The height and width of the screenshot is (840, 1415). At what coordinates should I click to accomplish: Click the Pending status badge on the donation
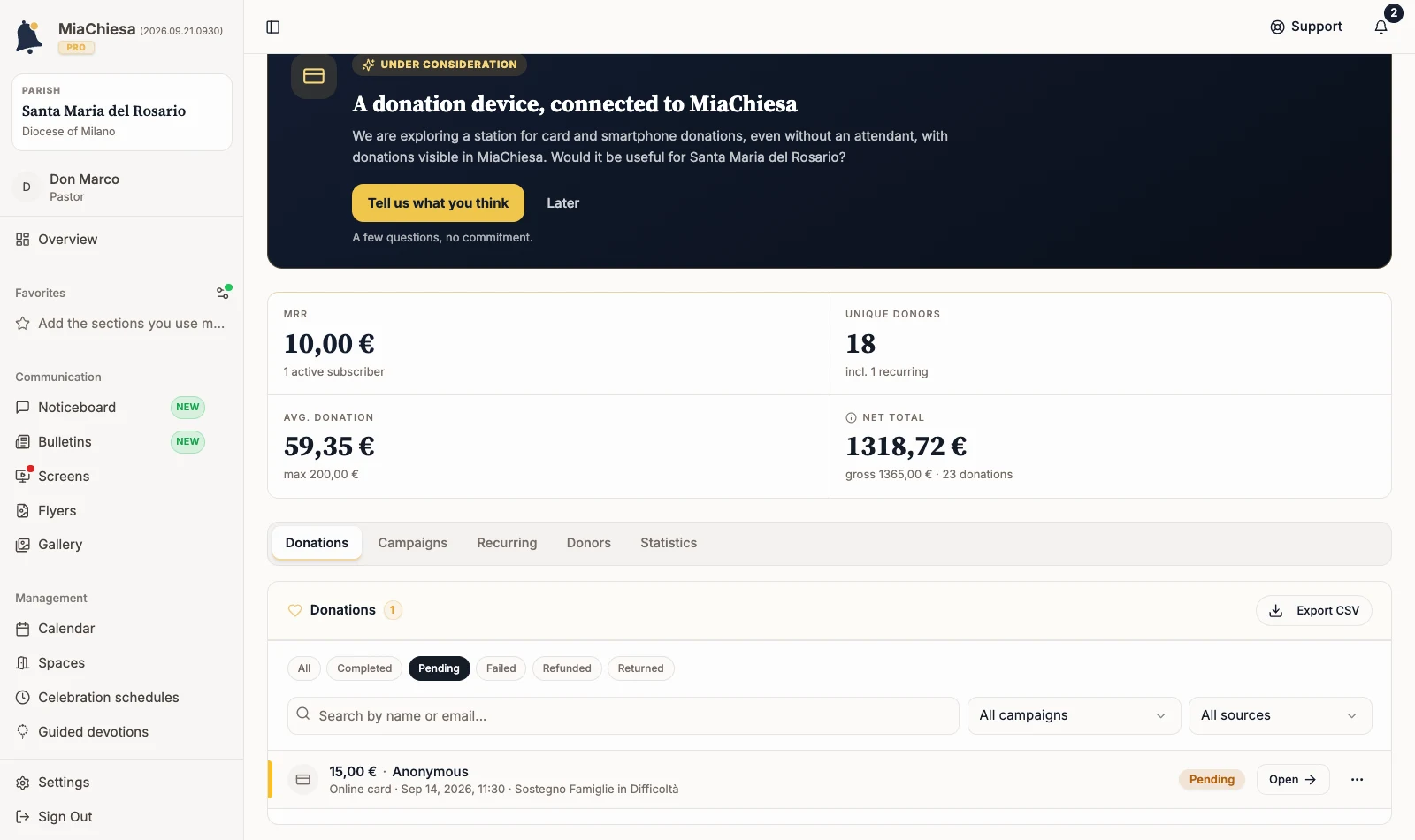(1212, 780)
